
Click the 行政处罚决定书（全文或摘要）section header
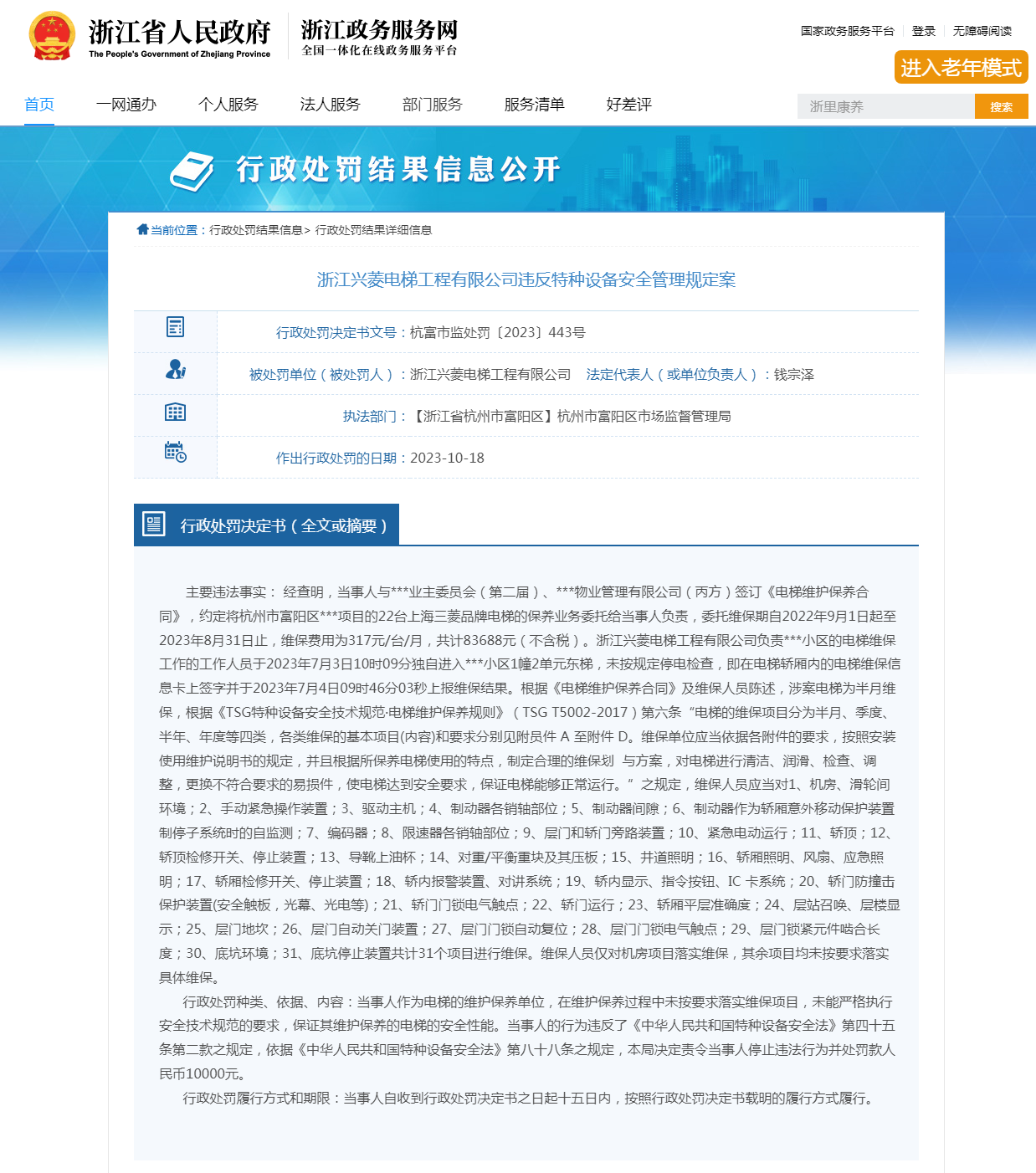point(266,525)
